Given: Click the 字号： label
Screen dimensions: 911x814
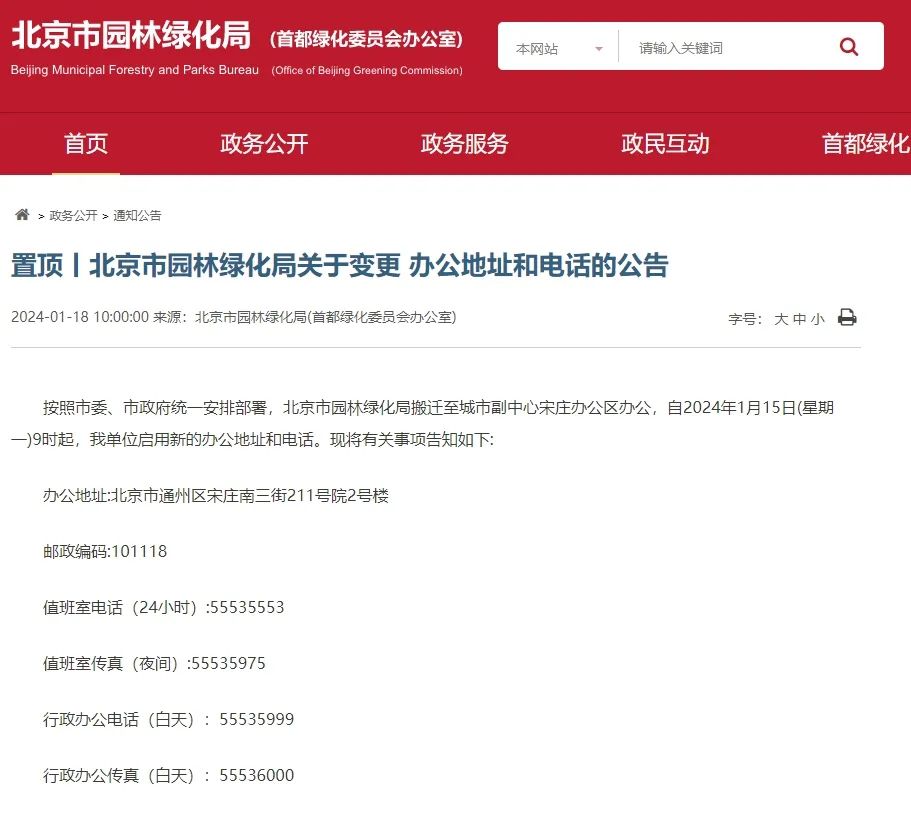Looking at the screenshot, I should click(745, 319).
